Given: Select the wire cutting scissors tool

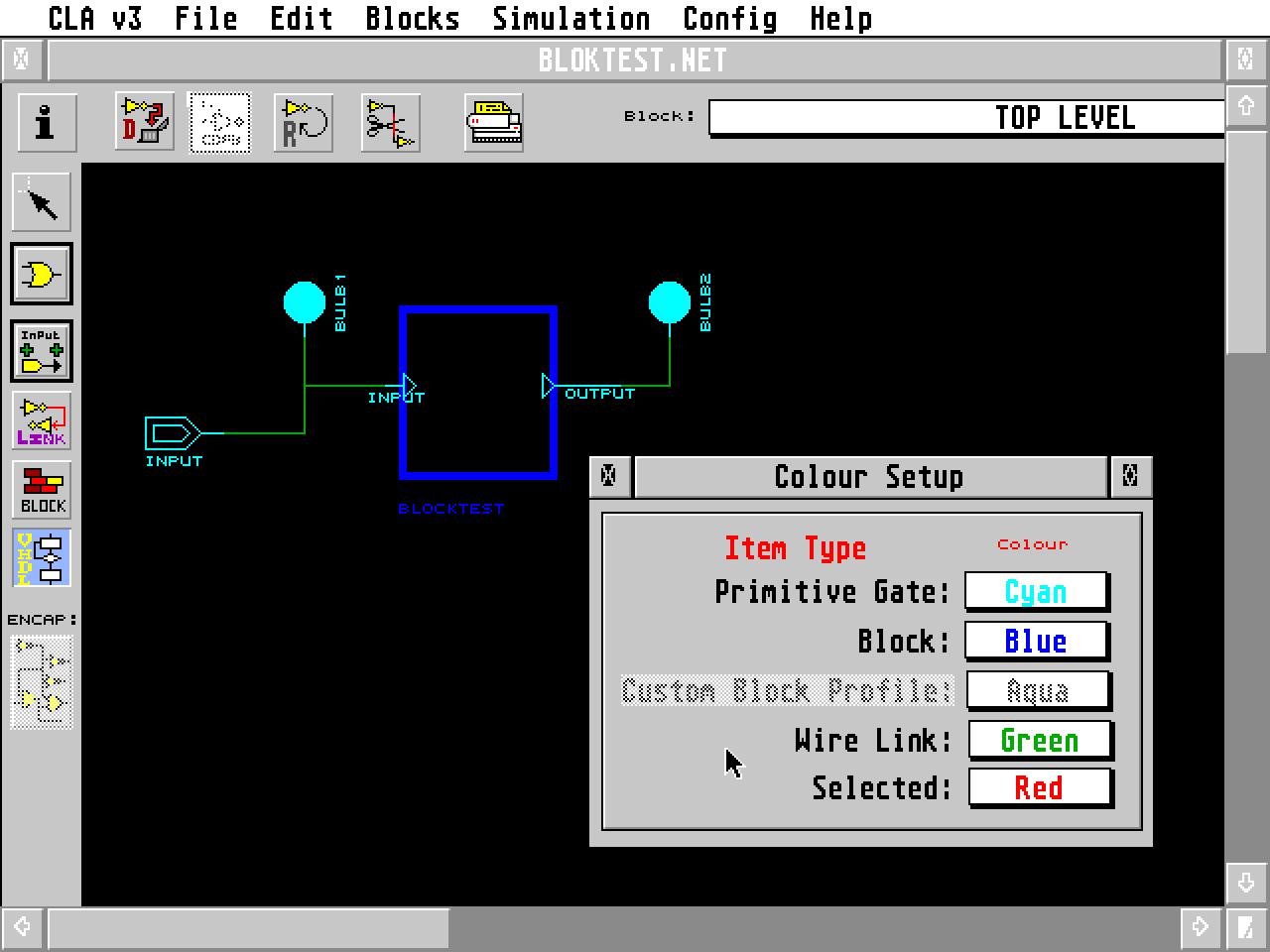Looking at the screenshot, I should (390, 121).
